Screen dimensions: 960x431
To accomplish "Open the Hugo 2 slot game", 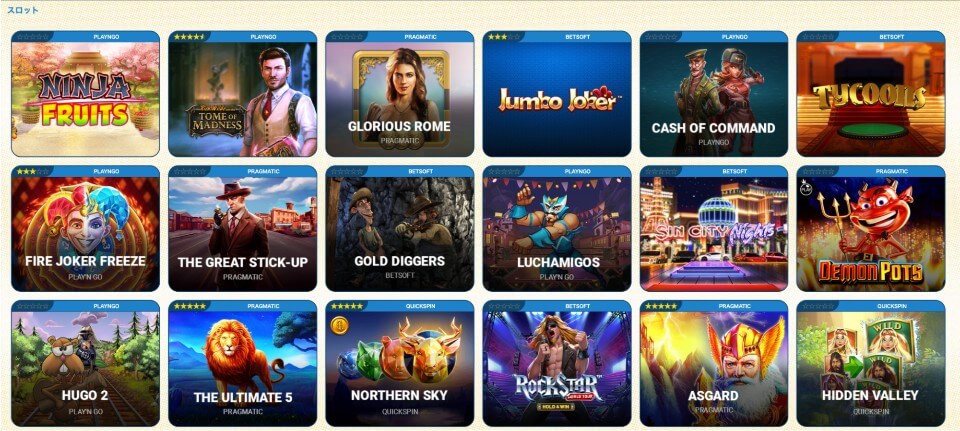I will coord(85,363).
